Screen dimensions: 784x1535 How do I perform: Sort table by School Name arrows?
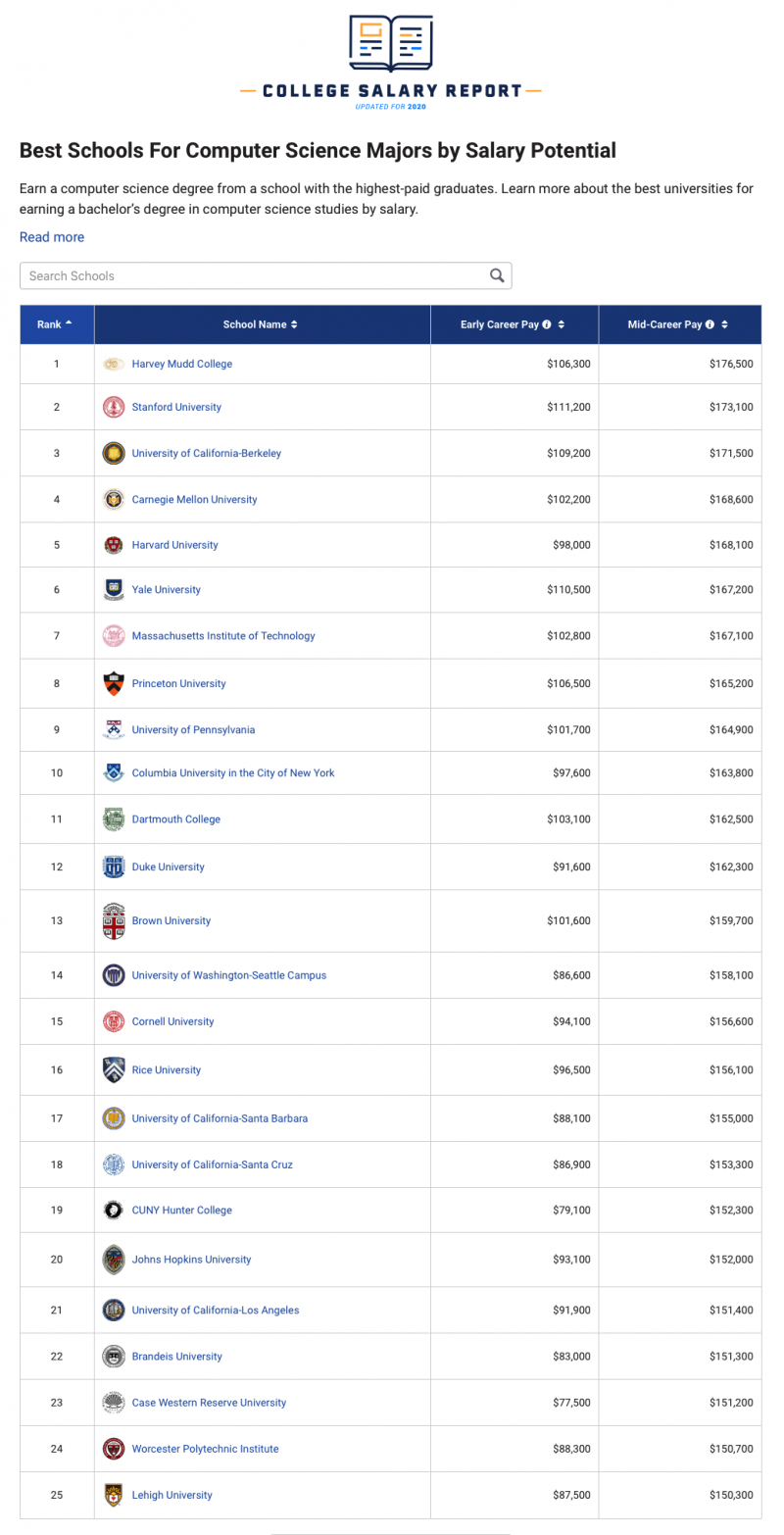(x=294, y=324)
